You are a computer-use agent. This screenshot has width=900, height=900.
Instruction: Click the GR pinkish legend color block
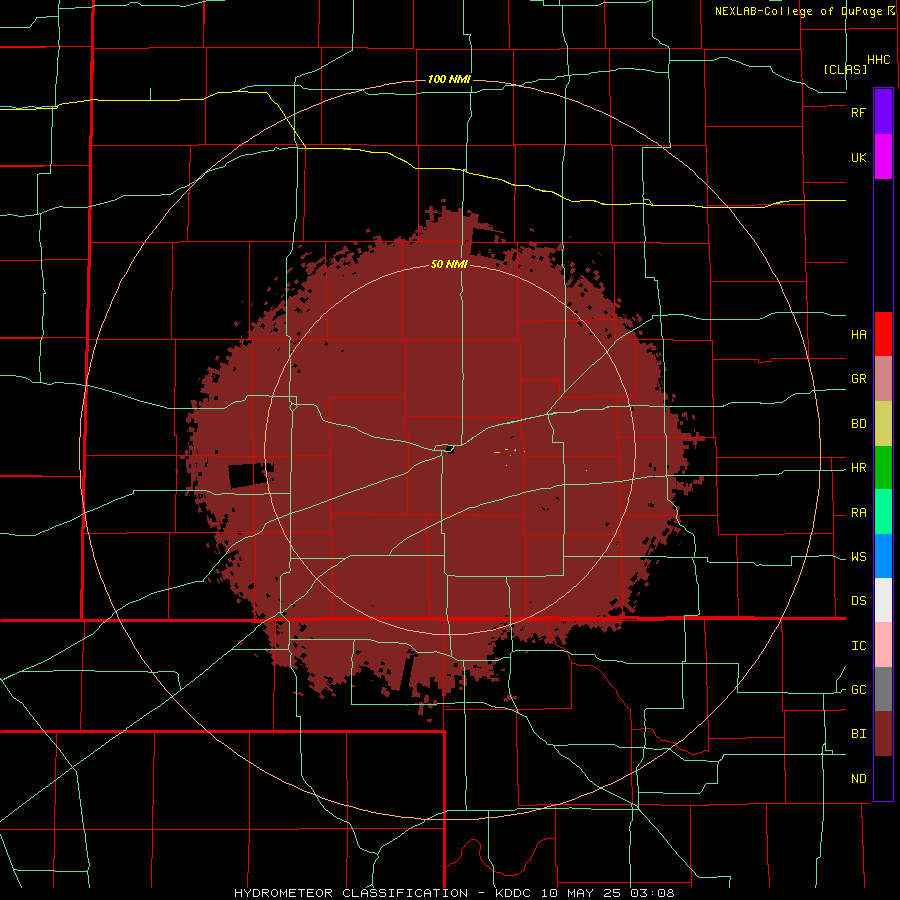tap(883, 378)
